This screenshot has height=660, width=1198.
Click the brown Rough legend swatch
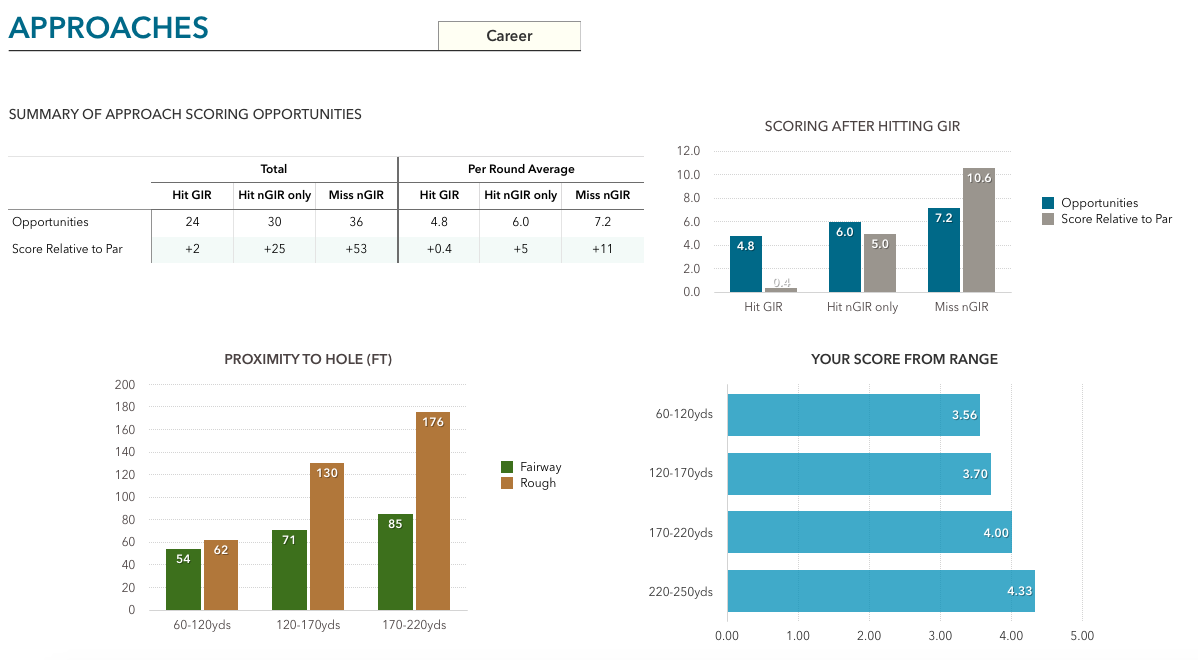tap(507, 483)
